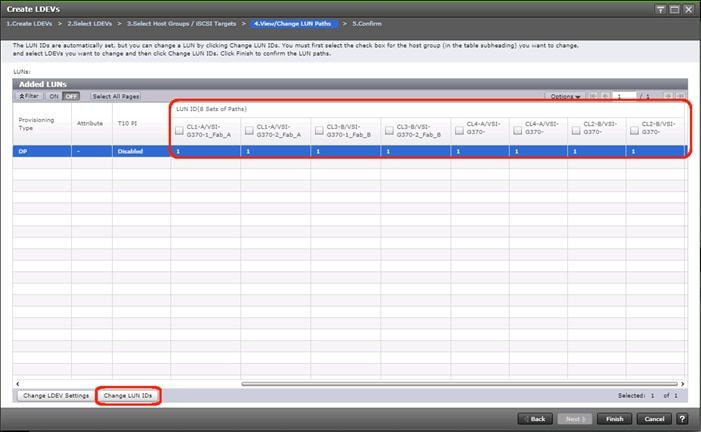Go to previous page of Added LUNs
The width and height of the screenshot is (701, 432).
[x=606, y=96]
